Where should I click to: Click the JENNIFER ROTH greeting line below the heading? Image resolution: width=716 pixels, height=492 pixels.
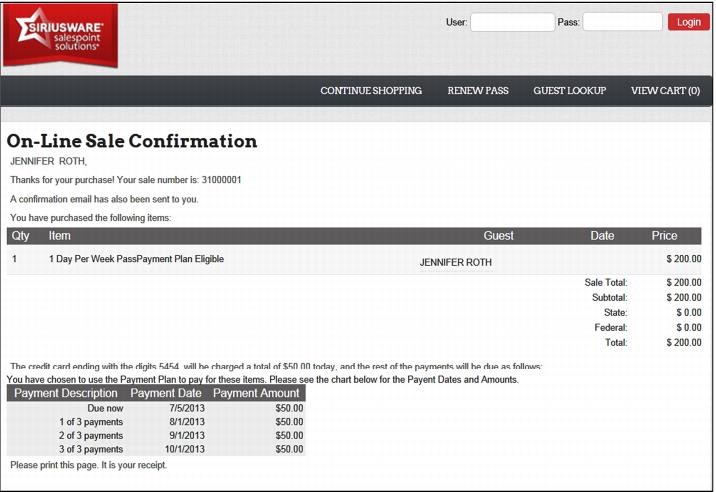click(48, 161)
